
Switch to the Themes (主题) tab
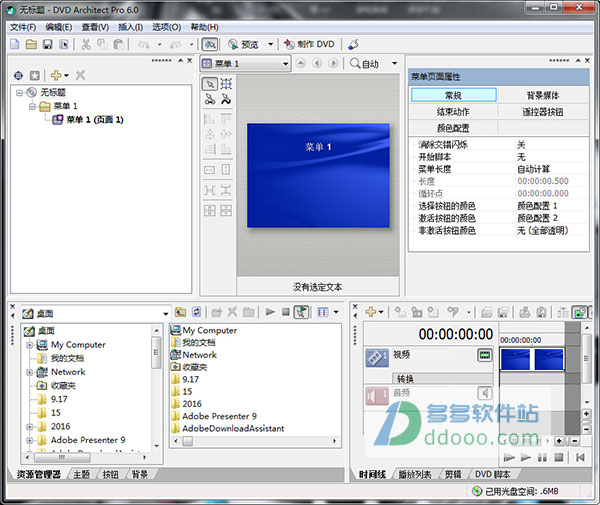click(82, 475)
